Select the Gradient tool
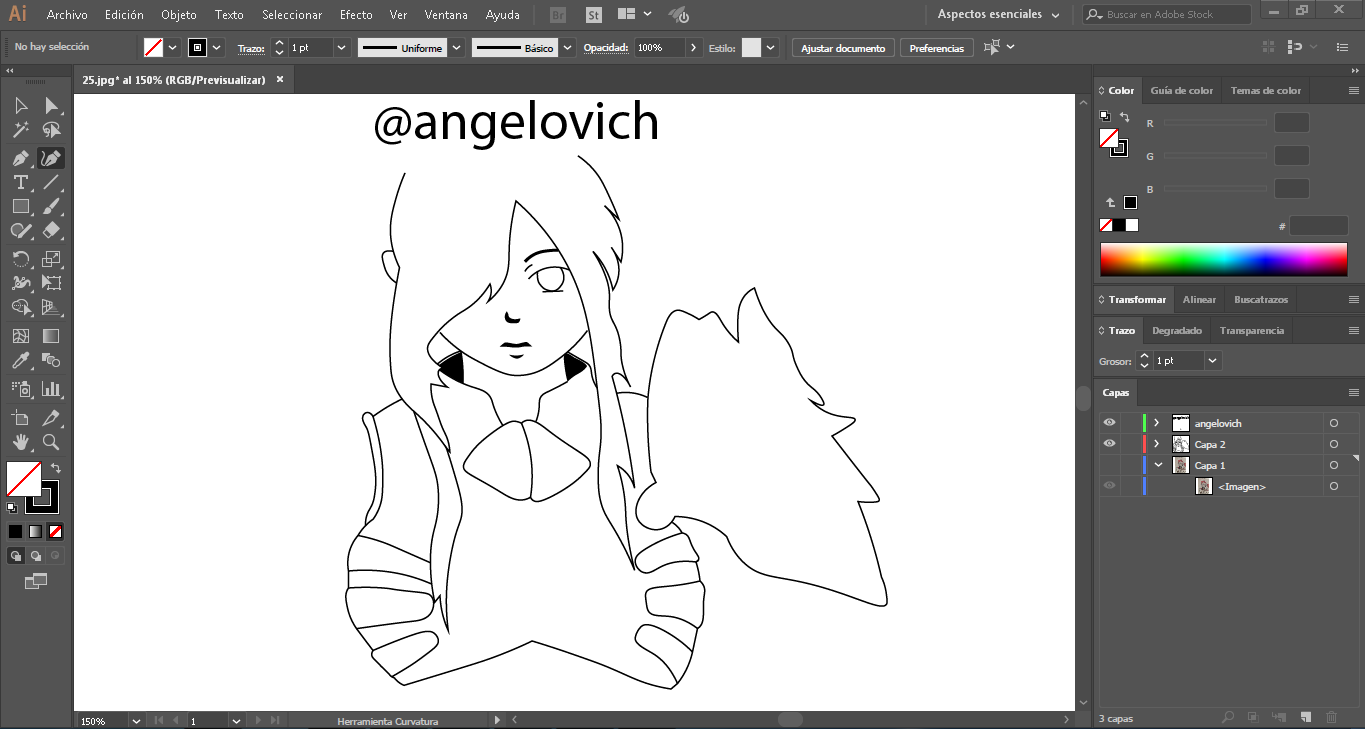Image resolution: width=1365 pixels, height=729 pixels. 51,336
